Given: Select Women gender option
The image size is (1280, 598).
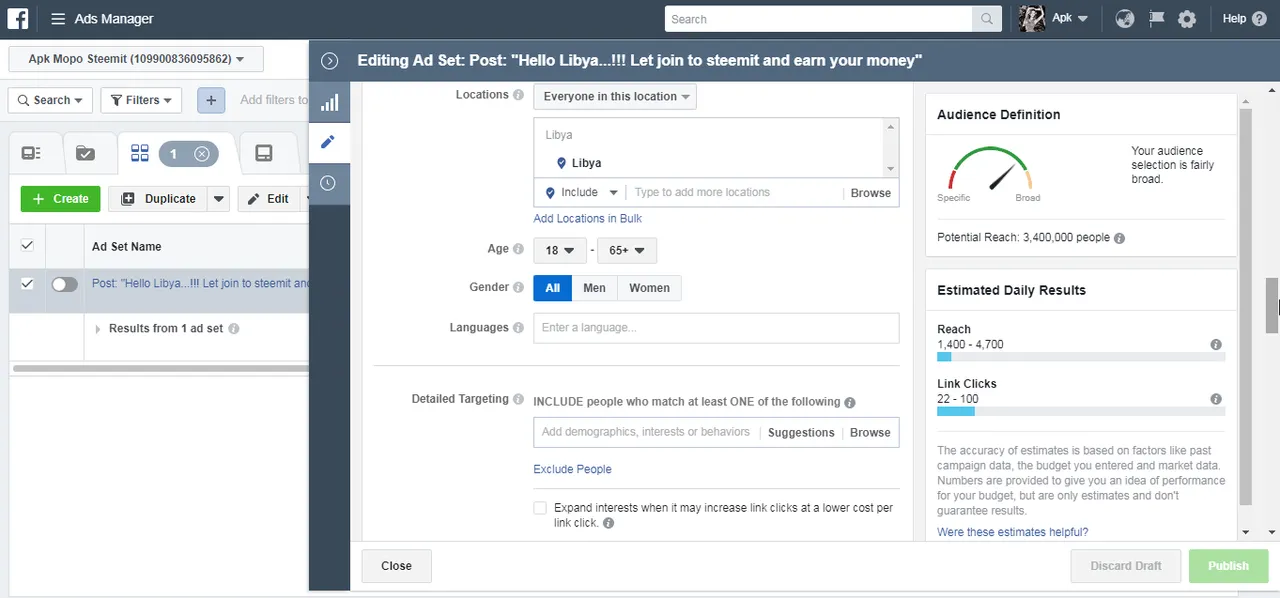Looking at the screenshot, I should 649,288.
